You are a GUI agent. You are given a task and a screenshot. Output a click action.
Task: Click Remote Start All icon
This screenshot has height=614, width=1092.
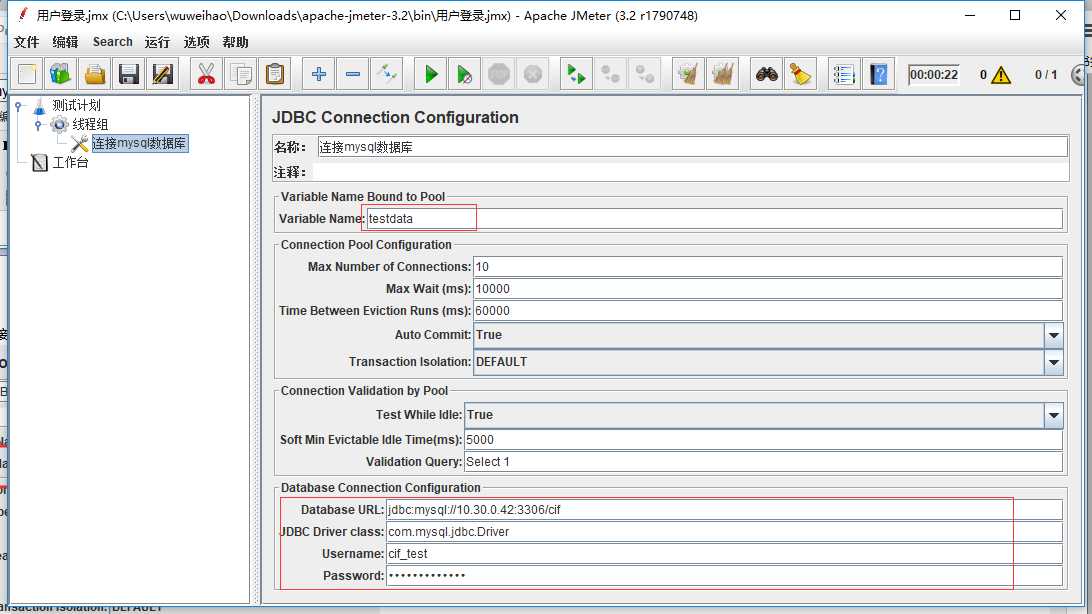pos(576,74)
